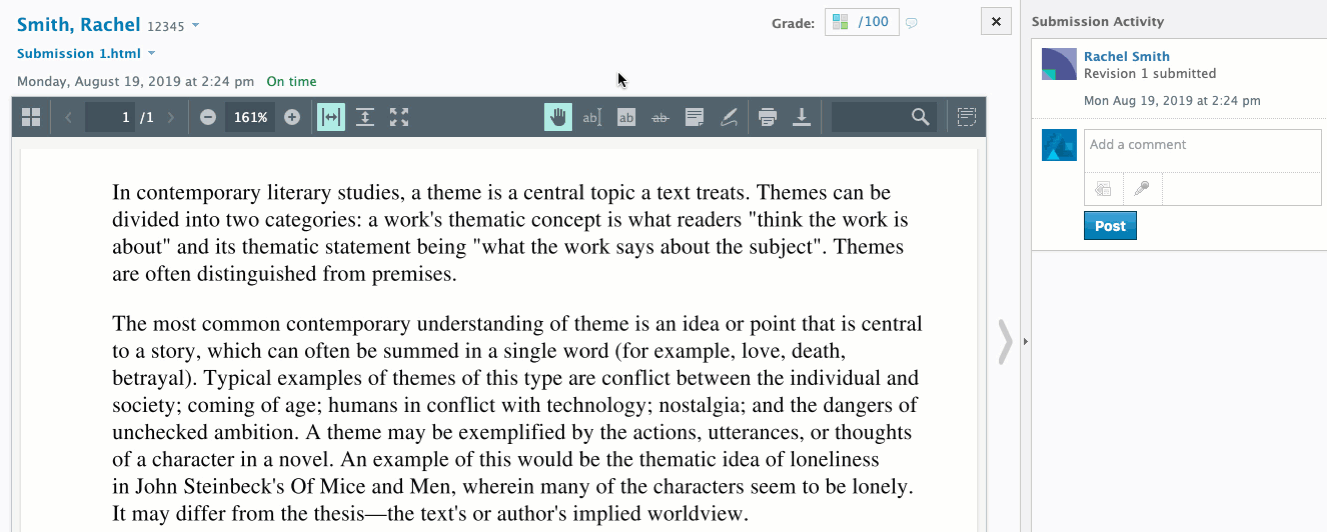This screenshot has width=1327, height=532.
Task: Toggle fit-to-height view mode
Action: coord(365,117)
